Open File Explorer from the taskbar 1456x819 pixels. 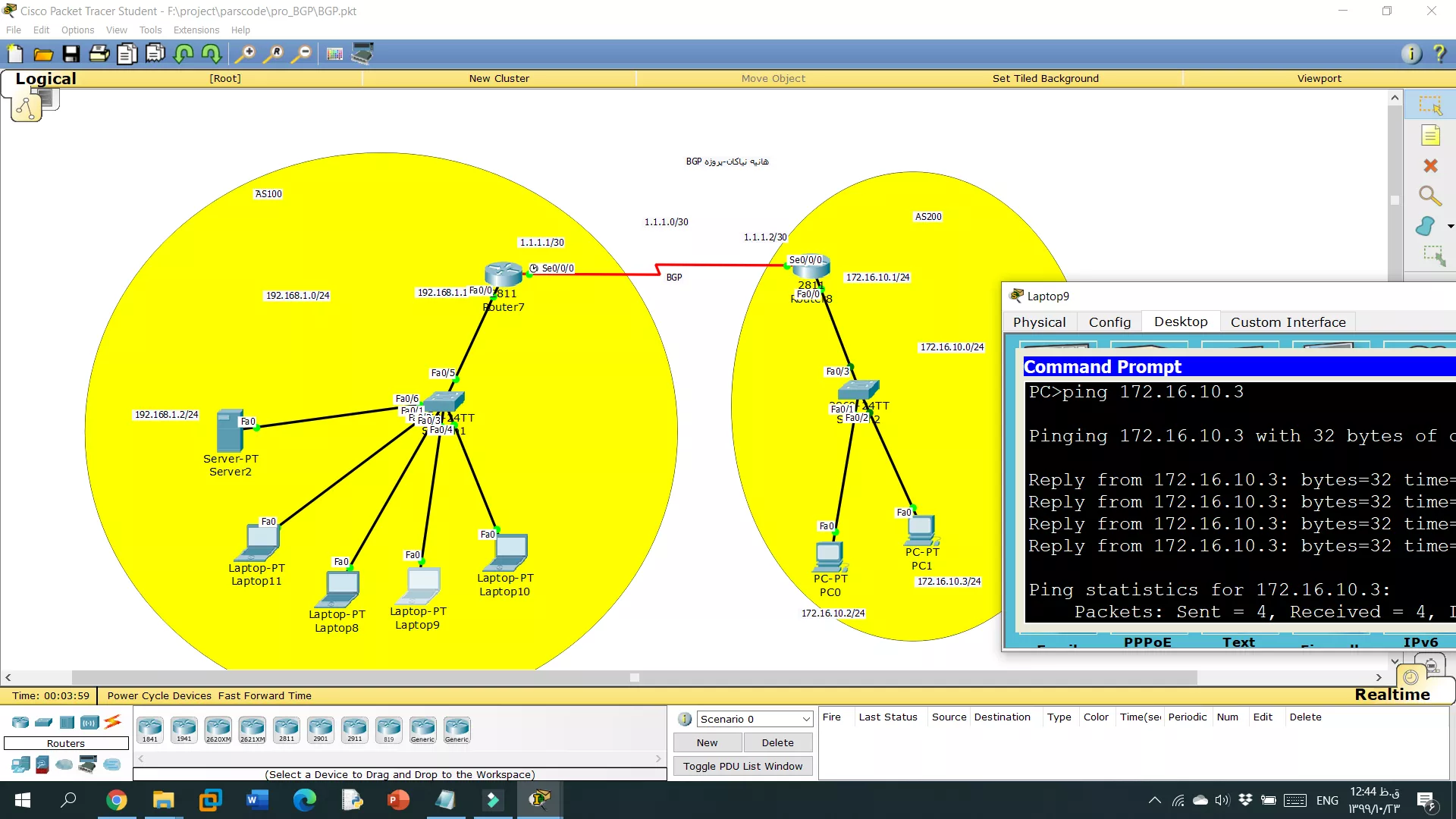[x=163, y=799]
